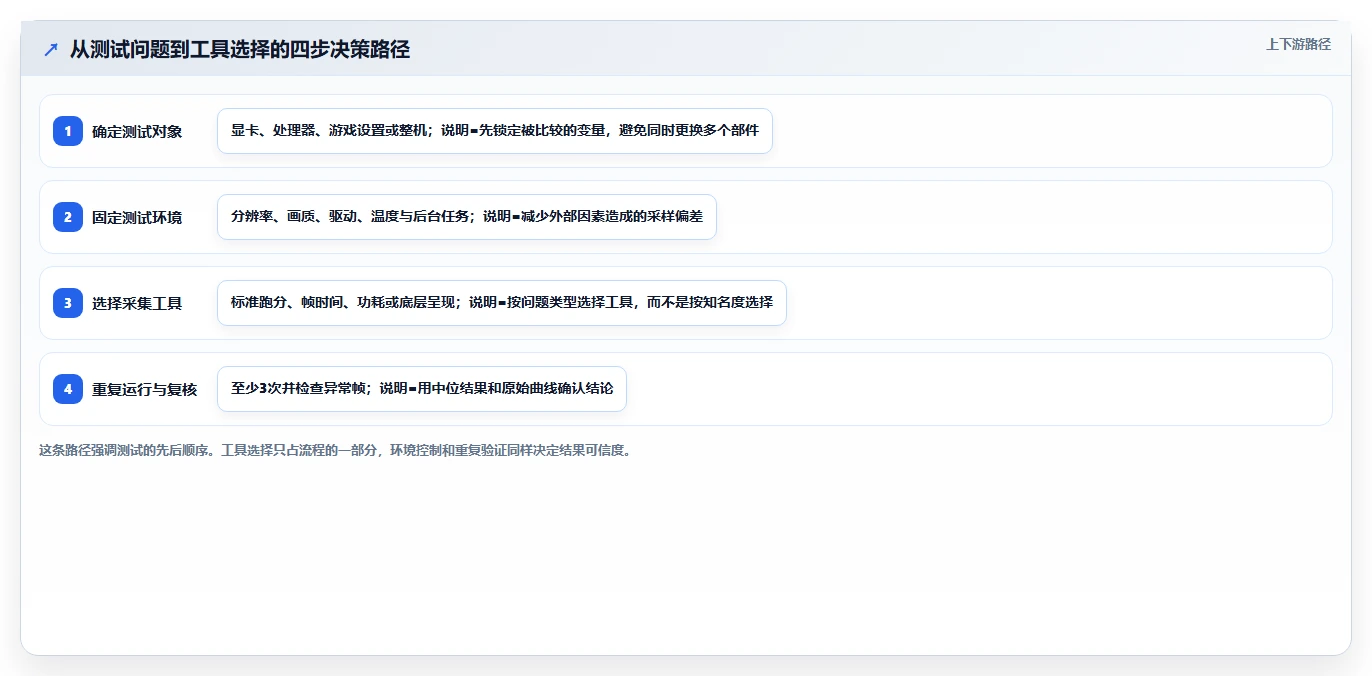Click the step 1 number badge
The width and height of the screenshot is (1372, 676).
point(68,131)
